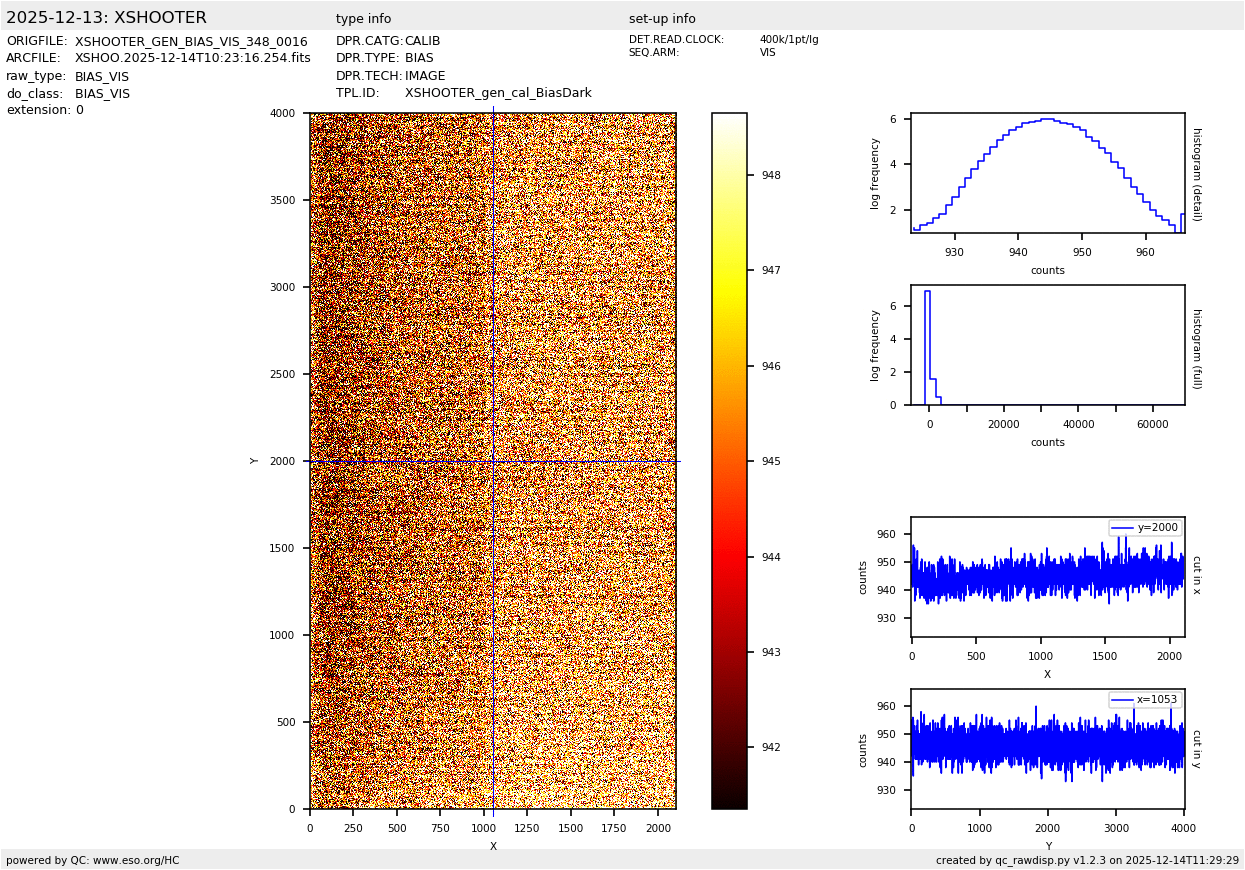
Task: Click the type info heading
Action: [363, 19]
